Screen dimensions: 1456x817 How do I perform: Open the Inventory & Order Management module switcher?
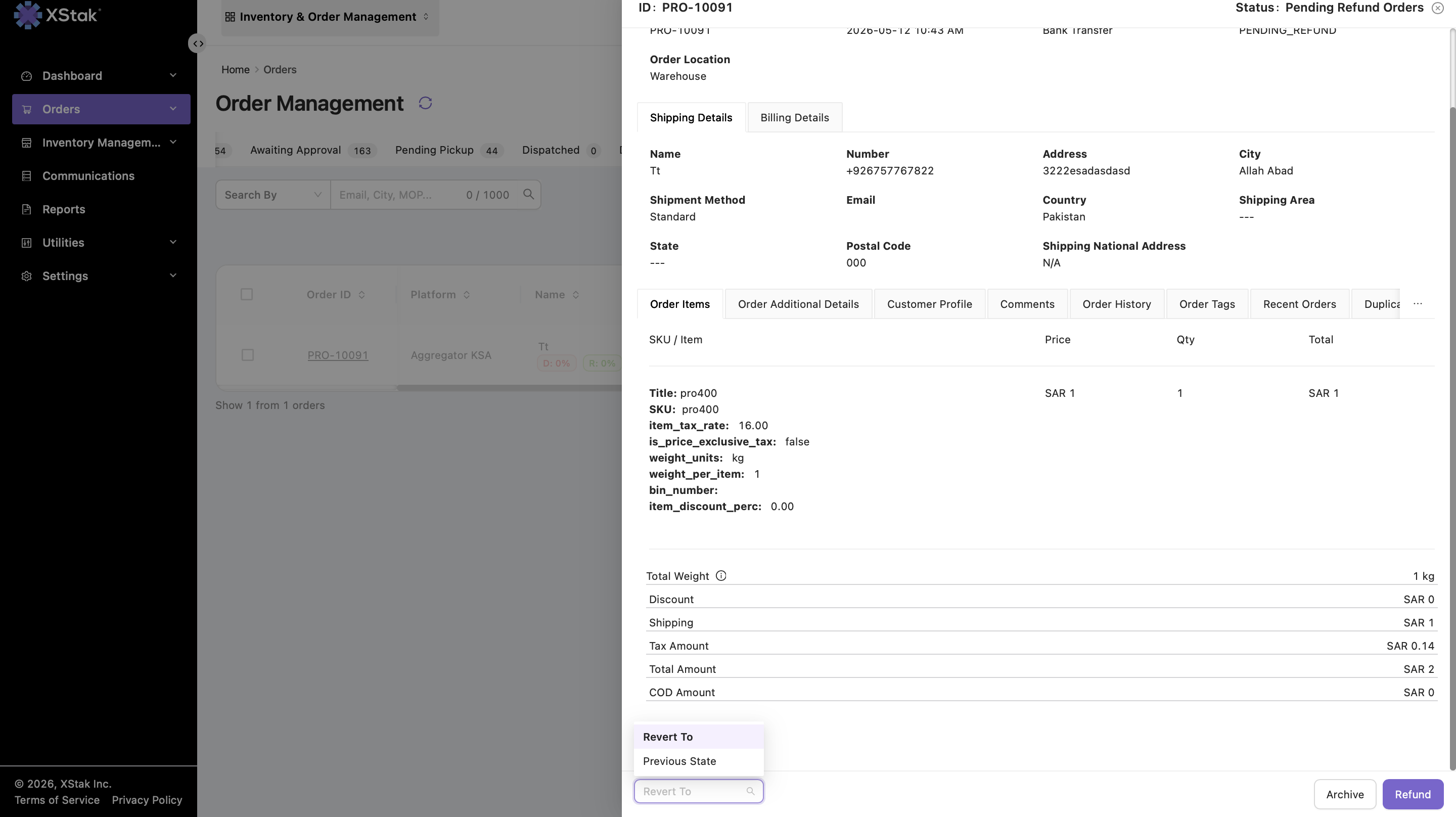click(330, 17)
